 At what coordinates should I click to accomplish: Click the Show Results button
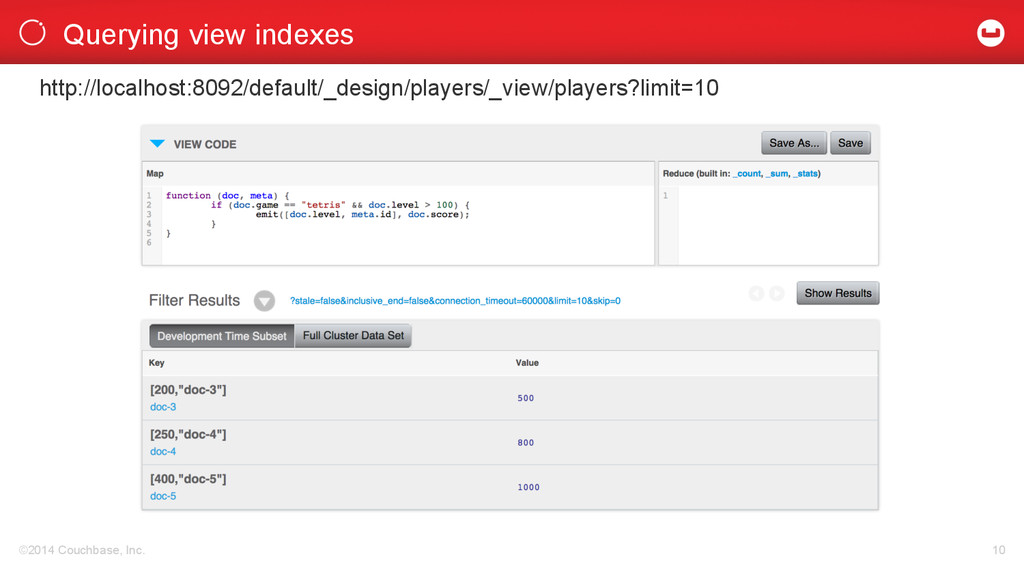click(x=838, y=293)
